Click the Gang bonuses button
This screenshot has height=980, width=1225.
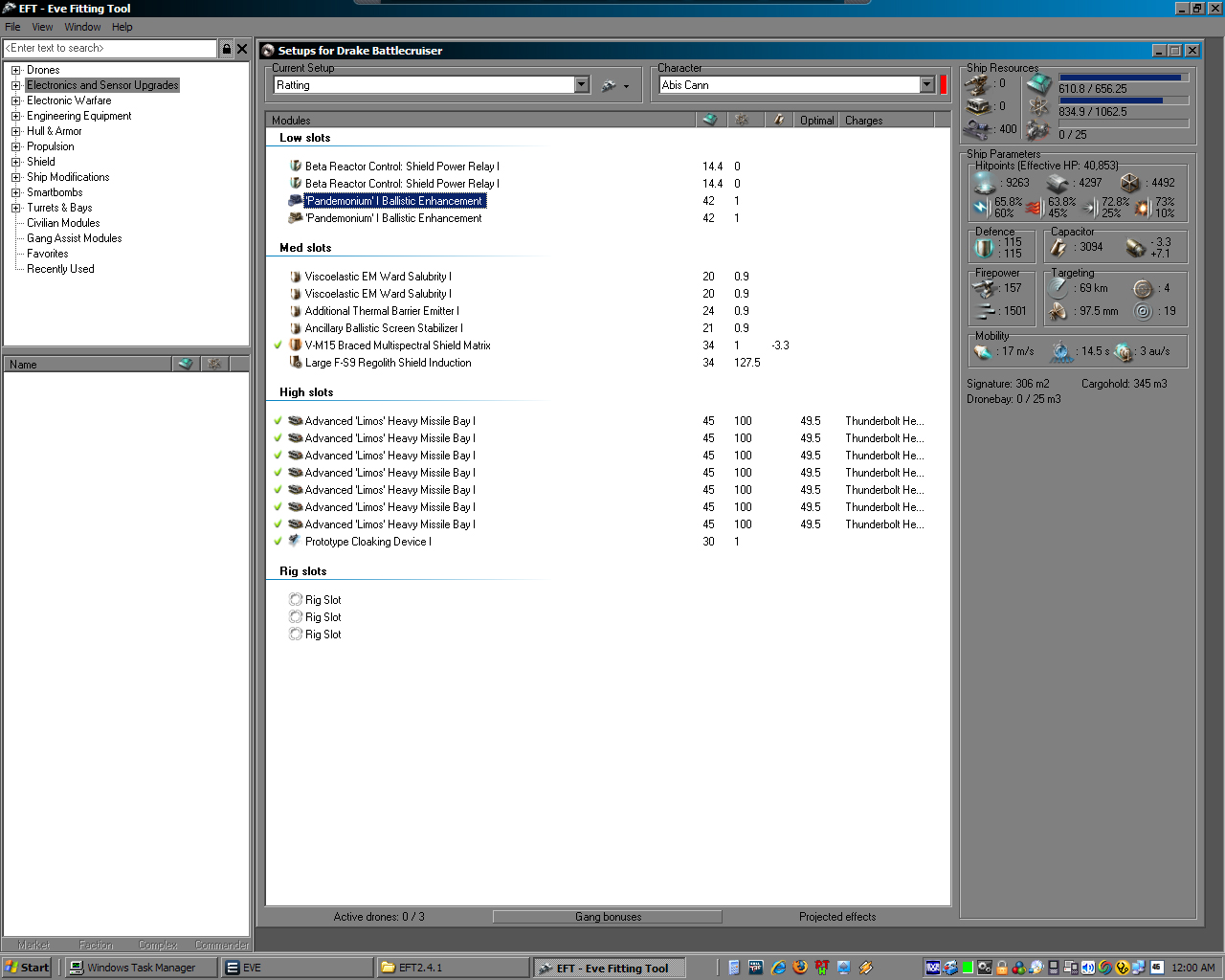[608, 917]
